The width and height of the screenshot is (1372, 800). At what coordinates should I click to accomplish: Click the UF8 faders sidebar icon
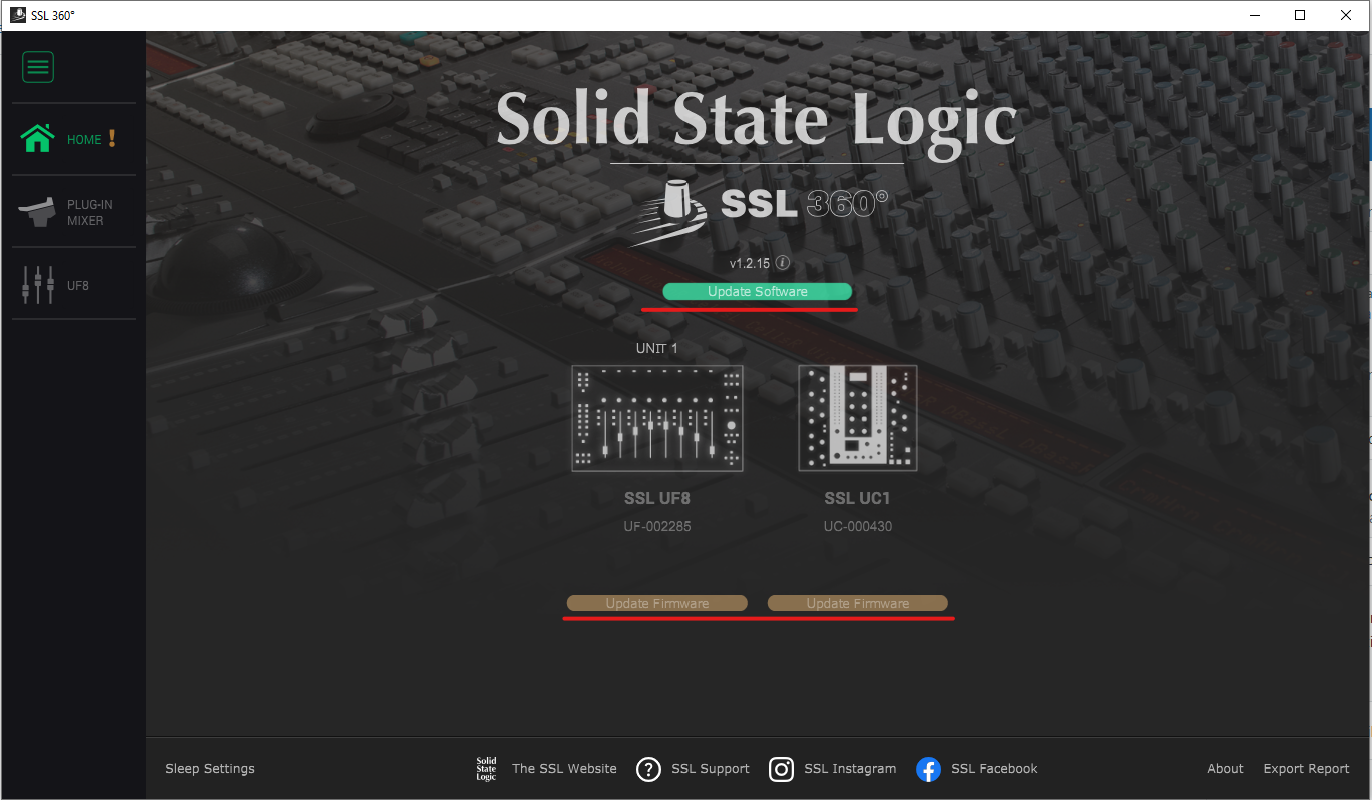(x=38, y=285)
